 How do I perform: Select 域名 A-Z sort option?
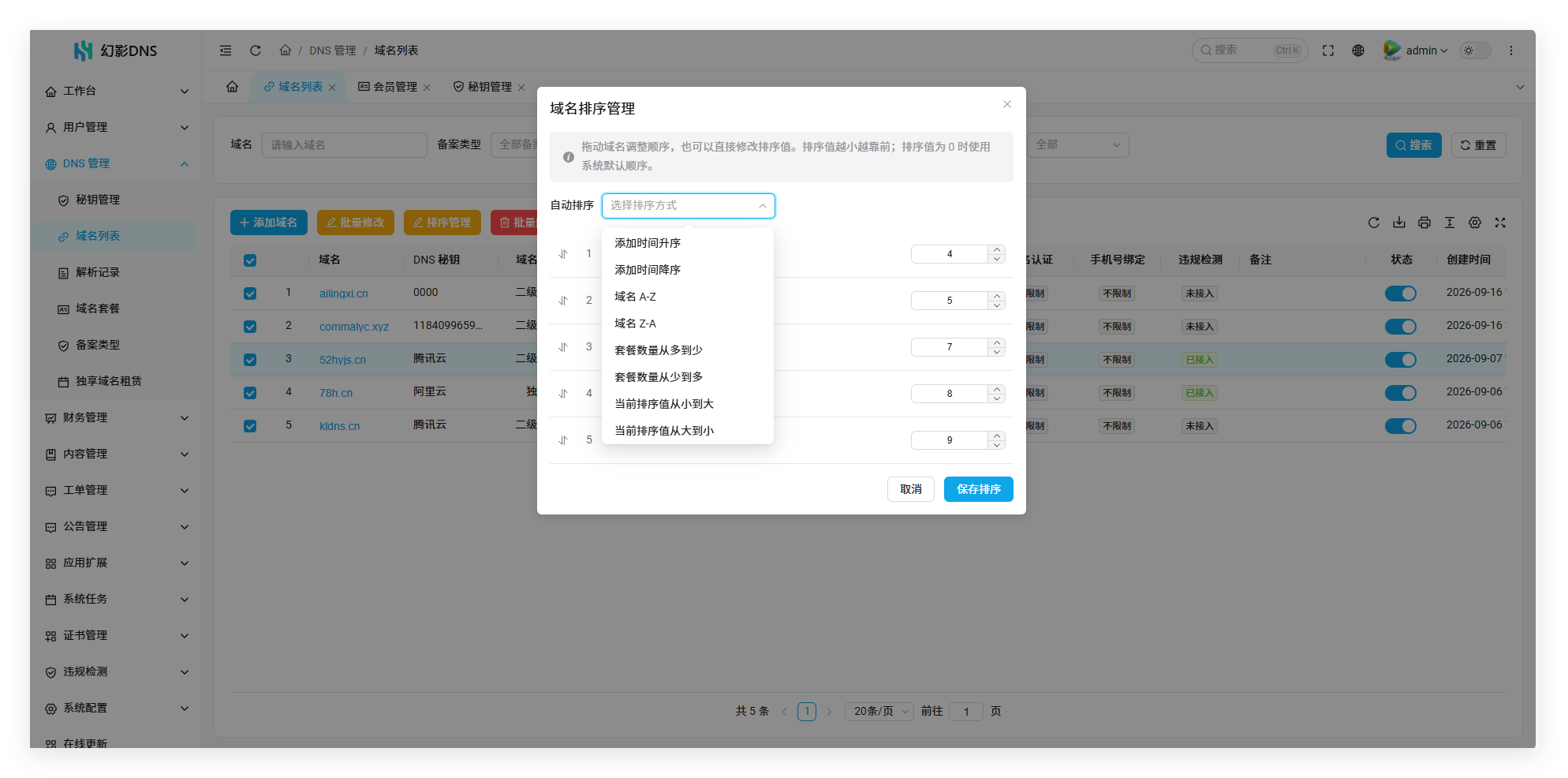click(x=687, y=297)
